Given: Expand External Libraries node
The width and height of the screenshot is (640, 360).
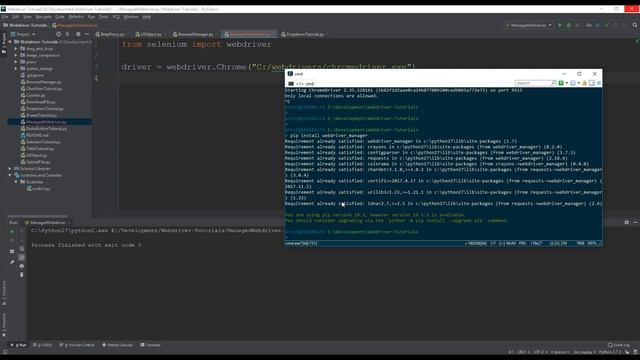Looking at the screenshot, I should pyautogui.click(x=10, y=169).
